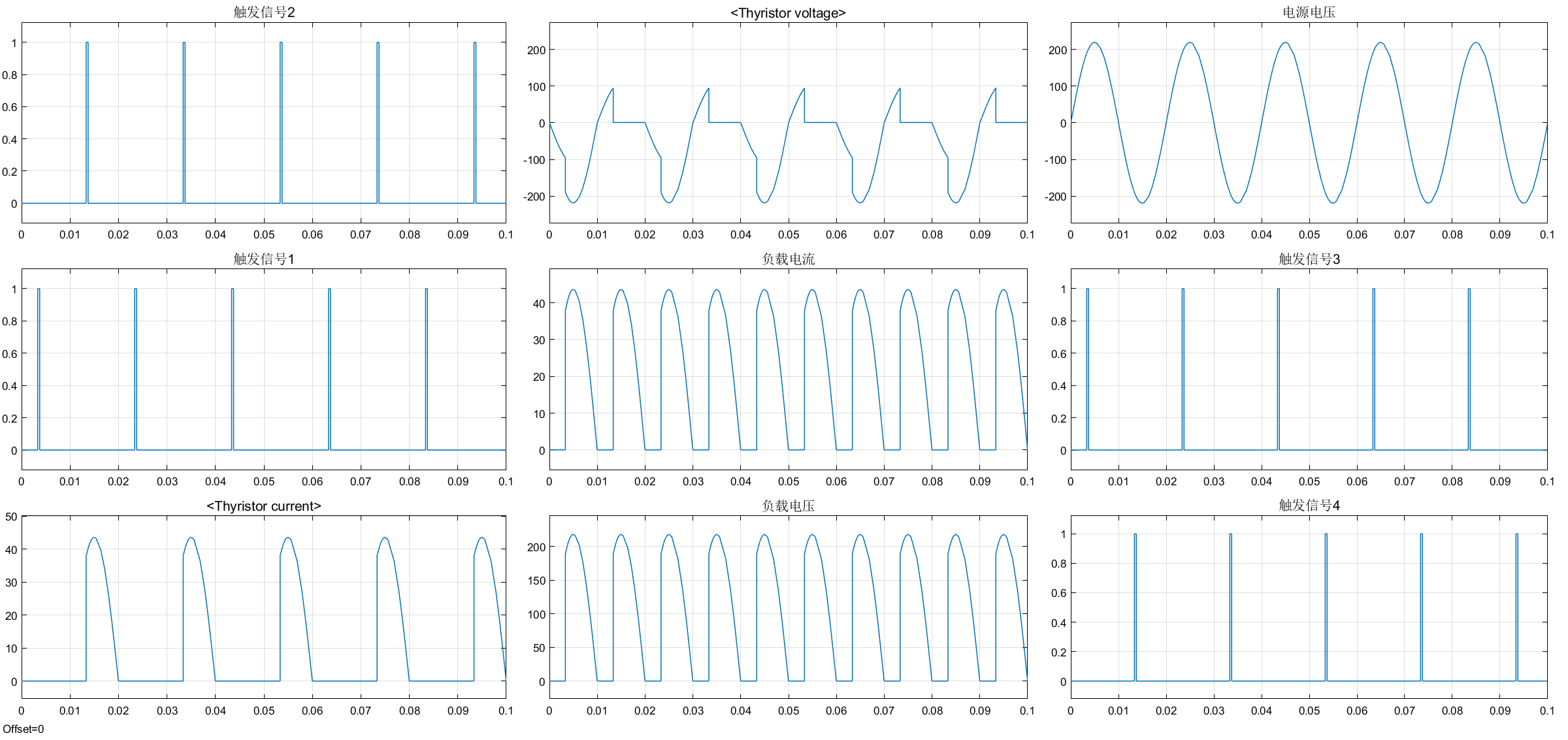Select the last pulse in 触发信号4 plot
Screen dimensions: 1568x740
pyautogui.click(x=1516, y=607)
